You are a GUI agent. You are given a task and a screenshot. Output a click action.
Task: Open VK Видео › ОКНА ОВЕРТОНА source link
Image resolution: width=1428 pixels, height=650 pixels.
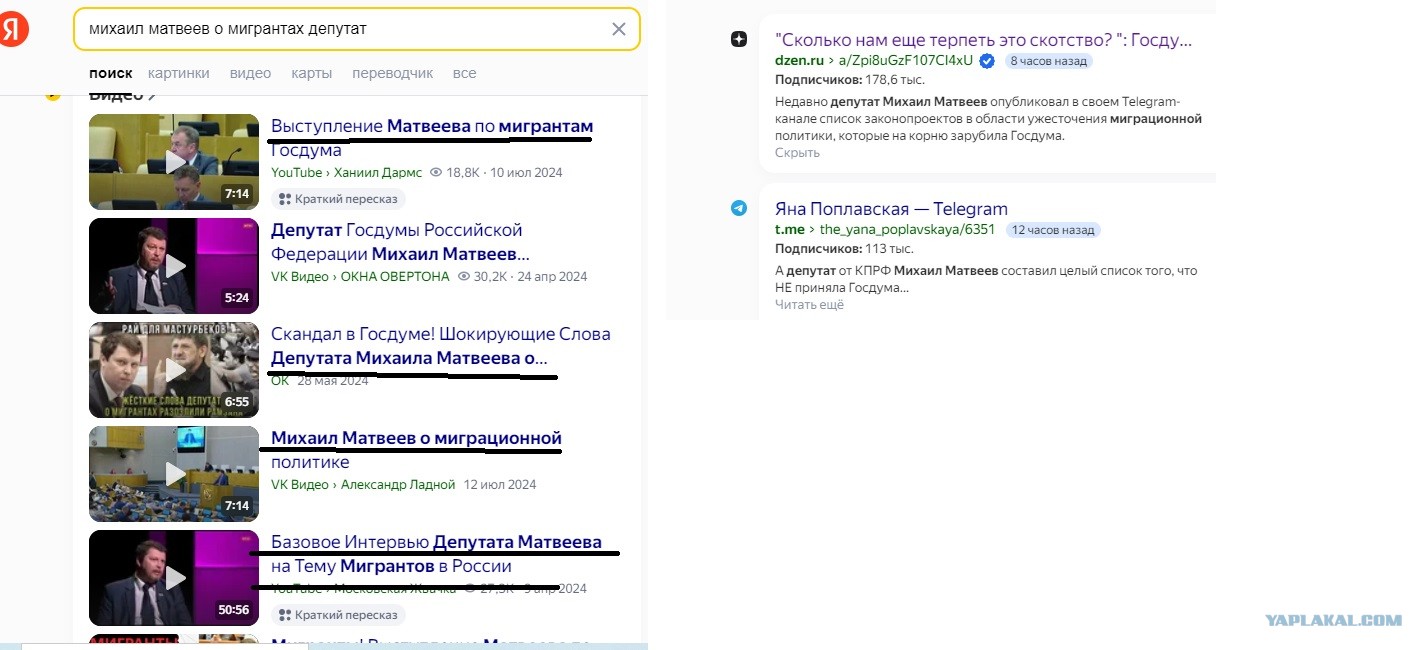[360, 277]
